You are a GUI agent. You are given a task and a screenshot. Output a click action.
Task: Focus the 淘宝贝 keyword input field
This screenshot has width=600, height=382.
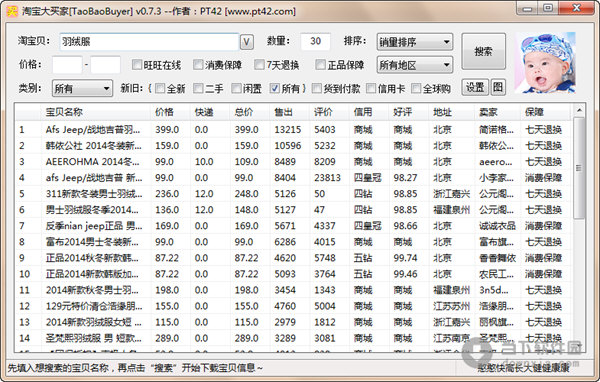click(x=149, y=42)
